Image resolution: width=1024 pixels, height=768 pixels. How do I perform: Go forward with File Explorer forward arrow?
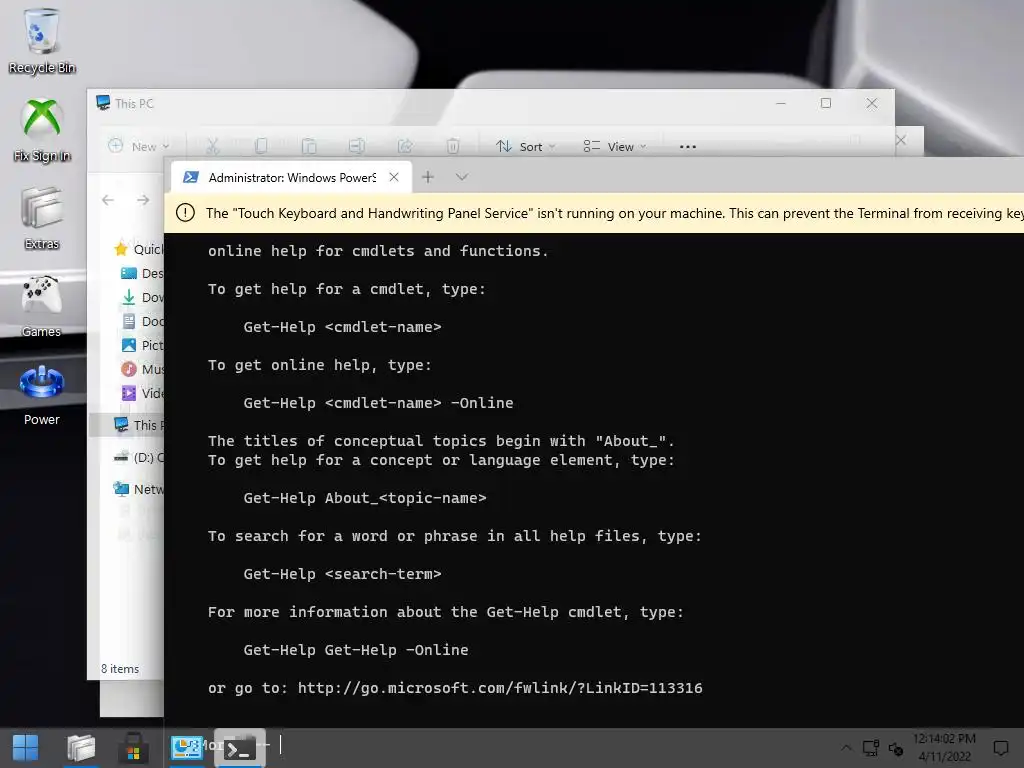(143, 200)
